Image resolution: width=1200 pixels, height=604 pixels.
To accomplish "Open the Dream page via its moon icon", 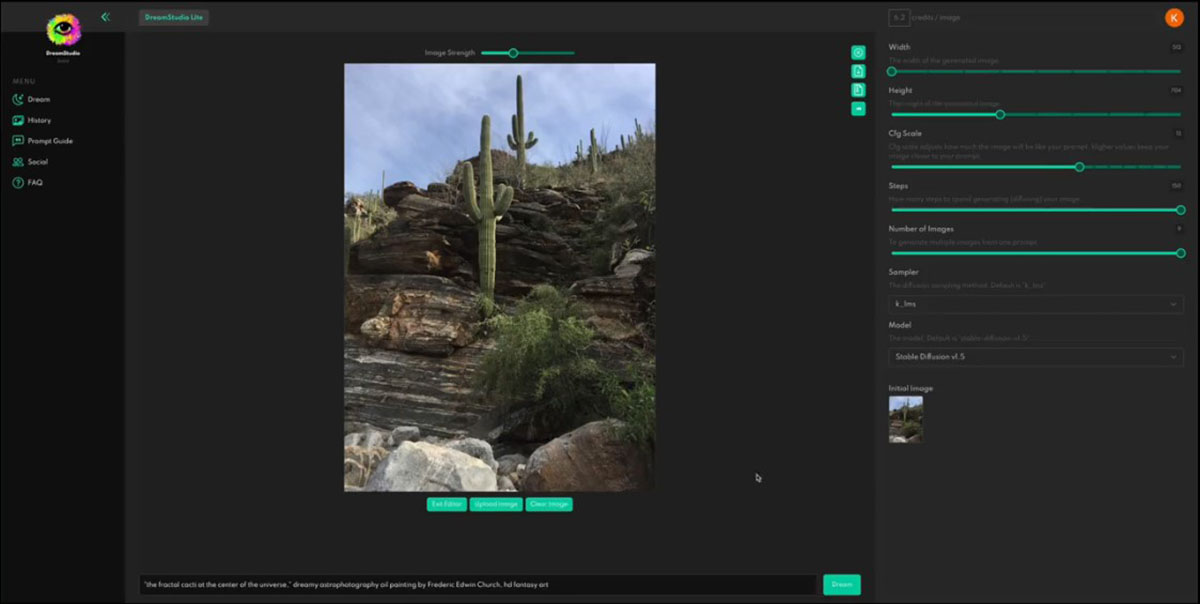I will point(18,99).
